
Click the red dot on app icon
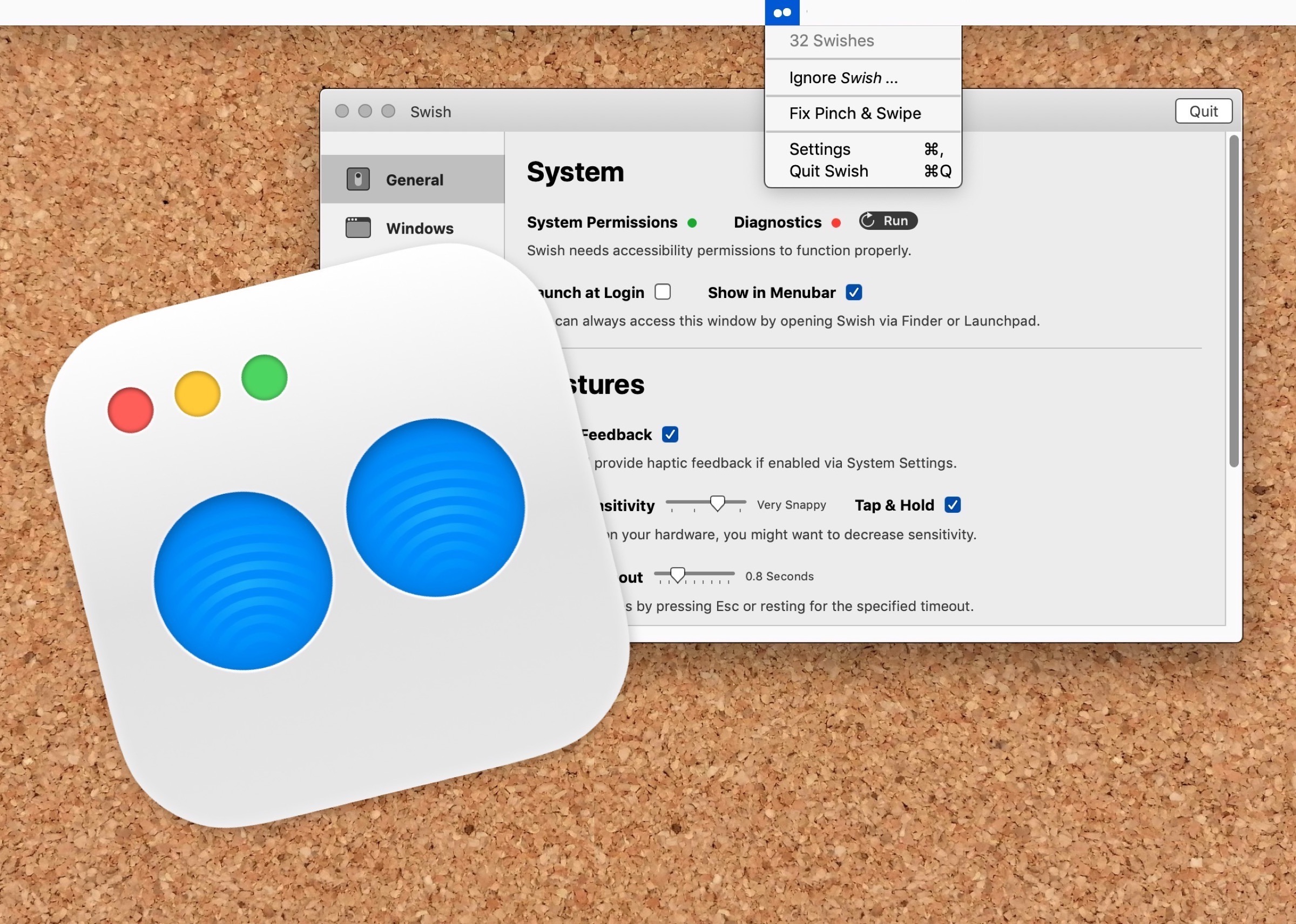130,410
